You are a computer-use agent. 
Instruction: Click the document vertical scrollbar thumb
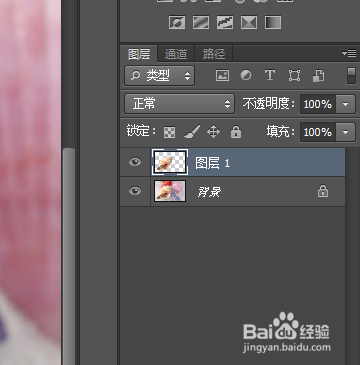coord(69,256)
